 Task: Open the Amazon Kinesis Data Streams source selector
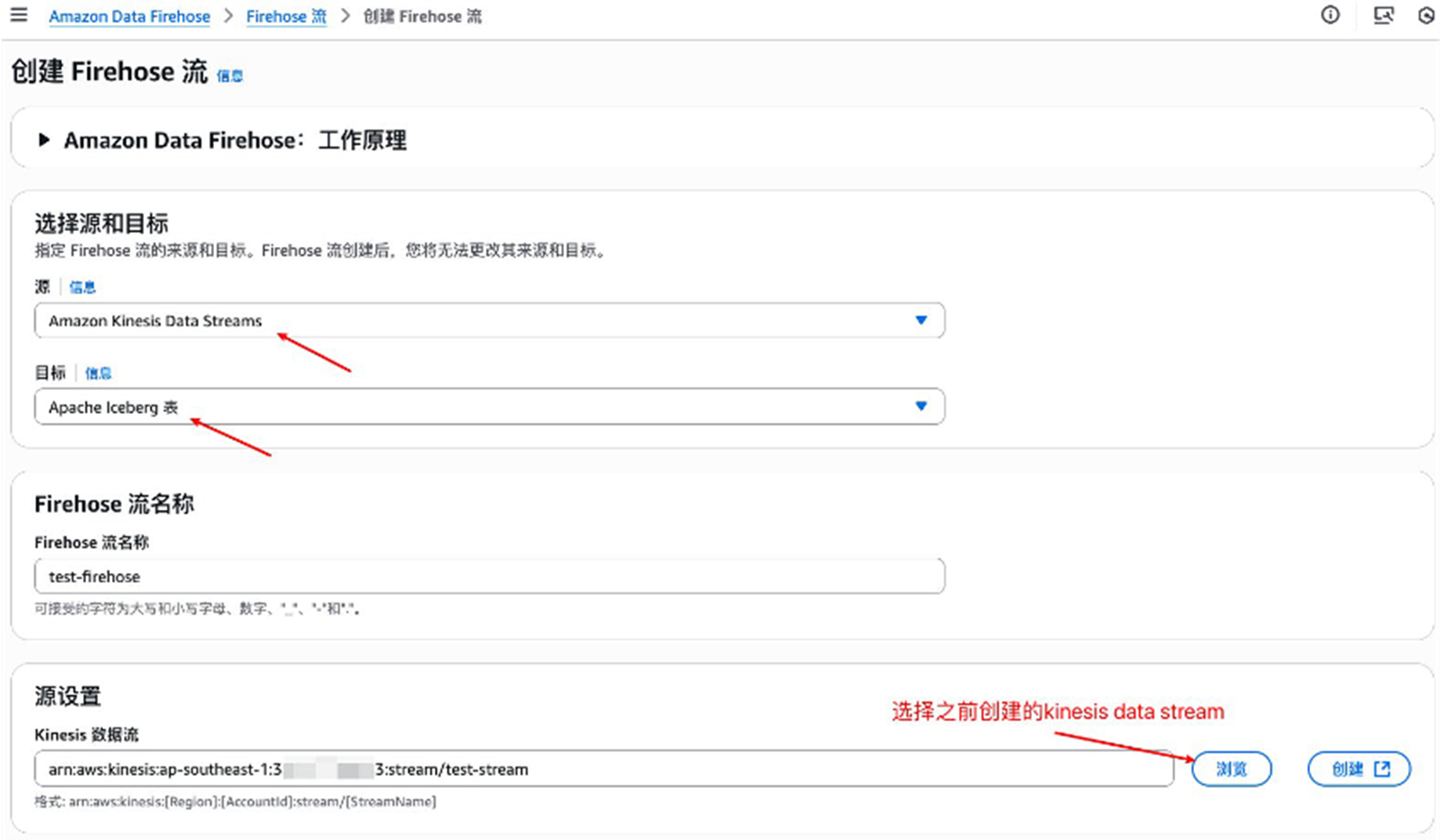point(470,320)
